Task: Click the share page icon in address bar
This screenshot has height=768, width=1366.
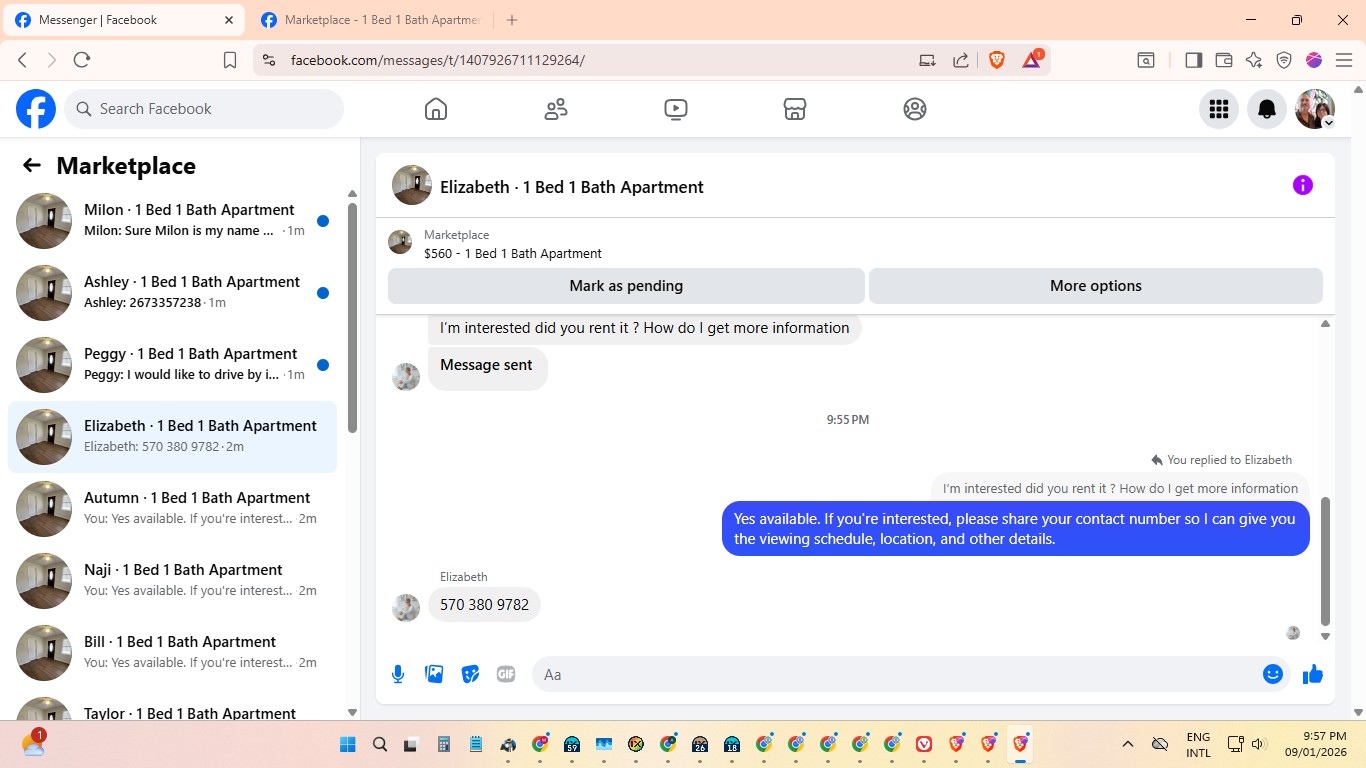Action: (961, 60)
